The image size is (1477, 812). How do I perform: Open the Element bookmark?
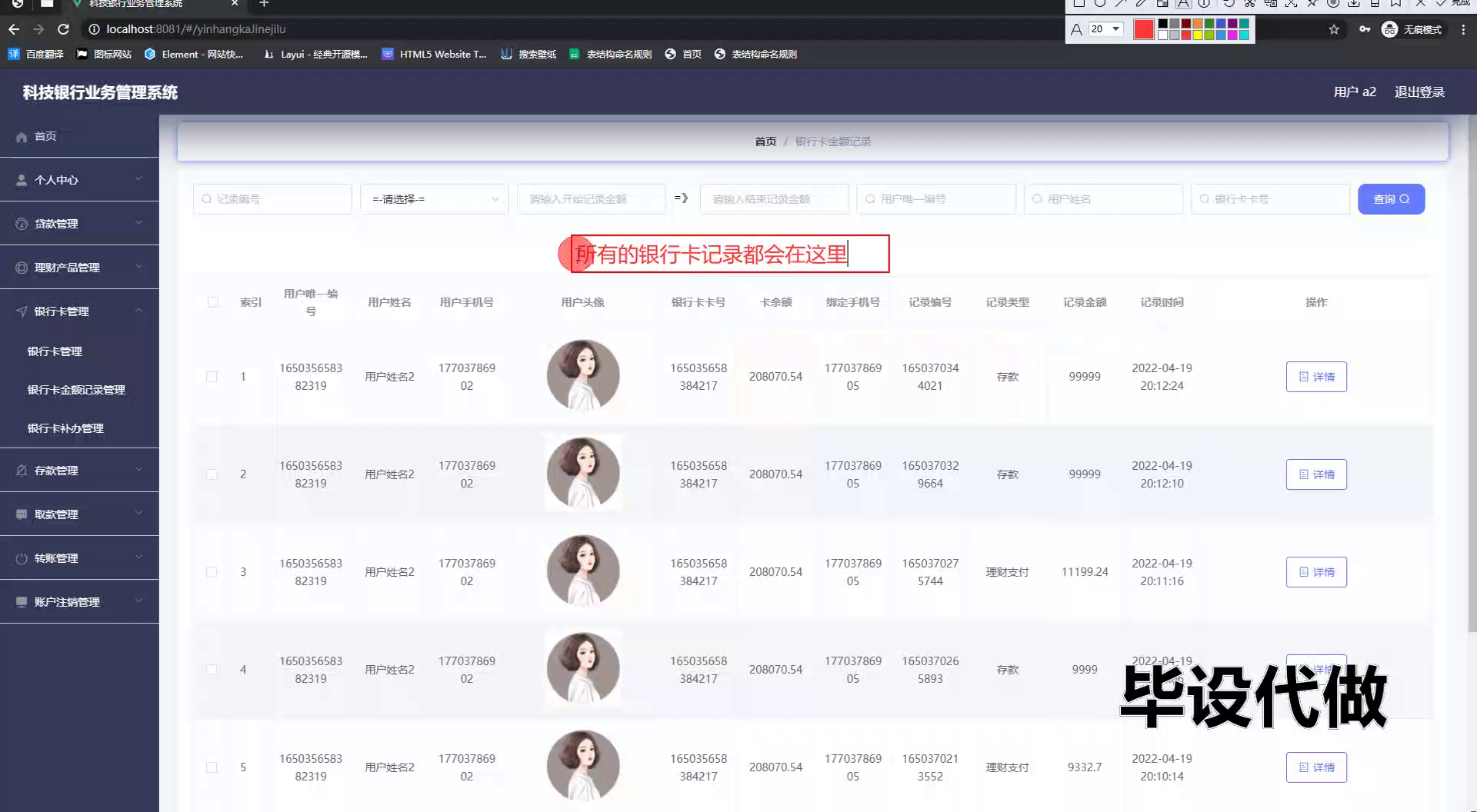(194, 54)
